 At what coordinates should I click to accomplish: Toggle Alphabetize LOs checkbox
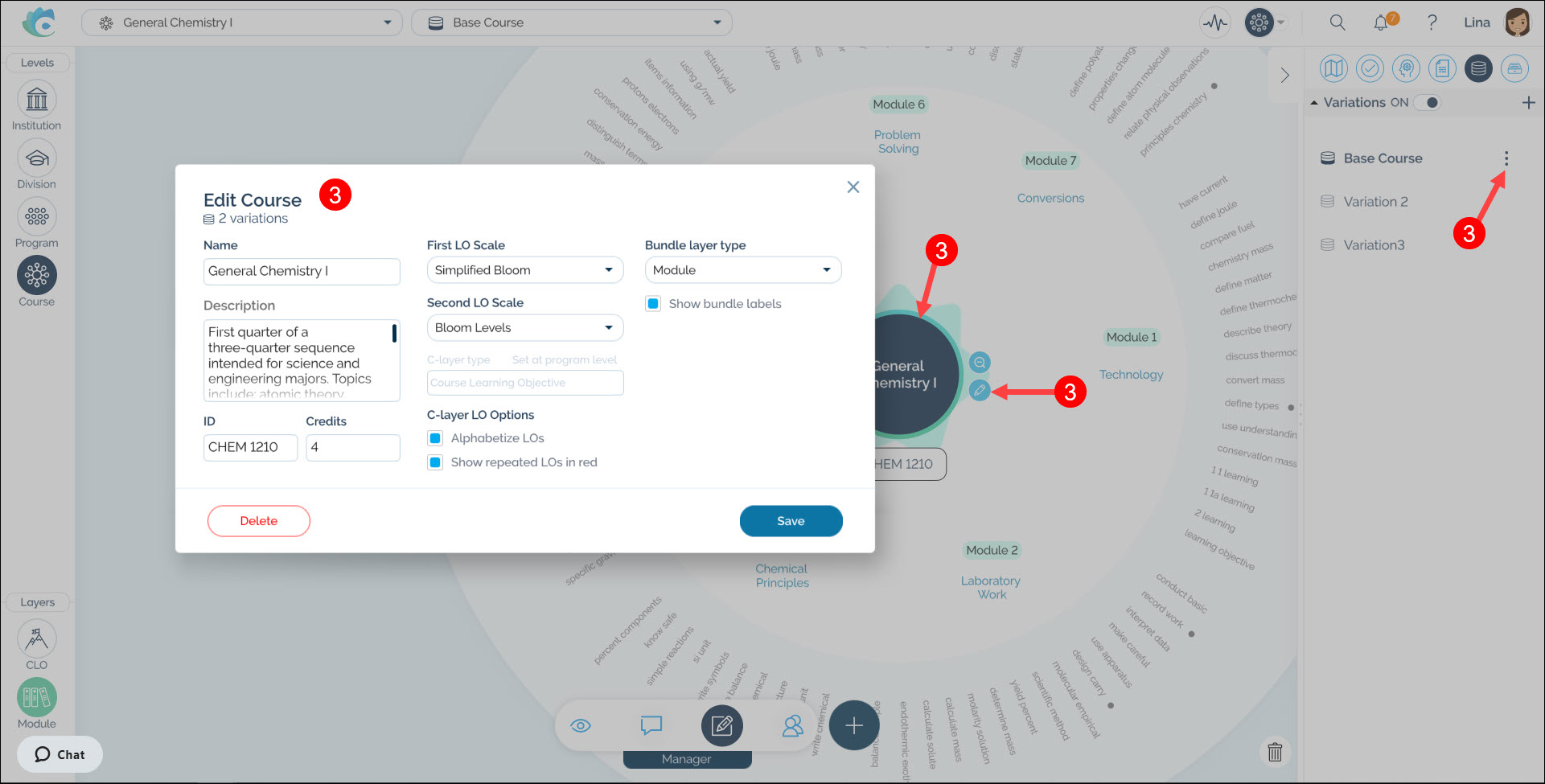(435, 438)
